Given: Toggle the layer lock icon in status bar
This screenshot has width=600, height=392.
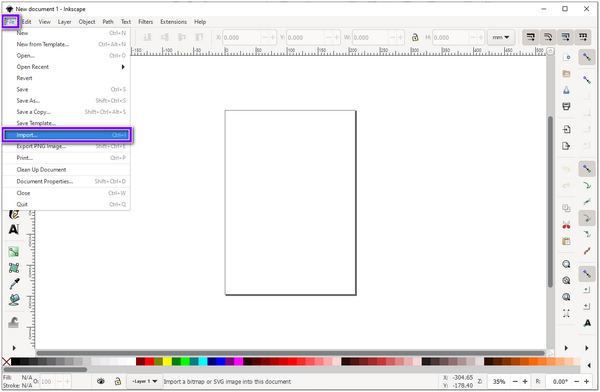Looking at the screenshot, I should tap(117, 381).
